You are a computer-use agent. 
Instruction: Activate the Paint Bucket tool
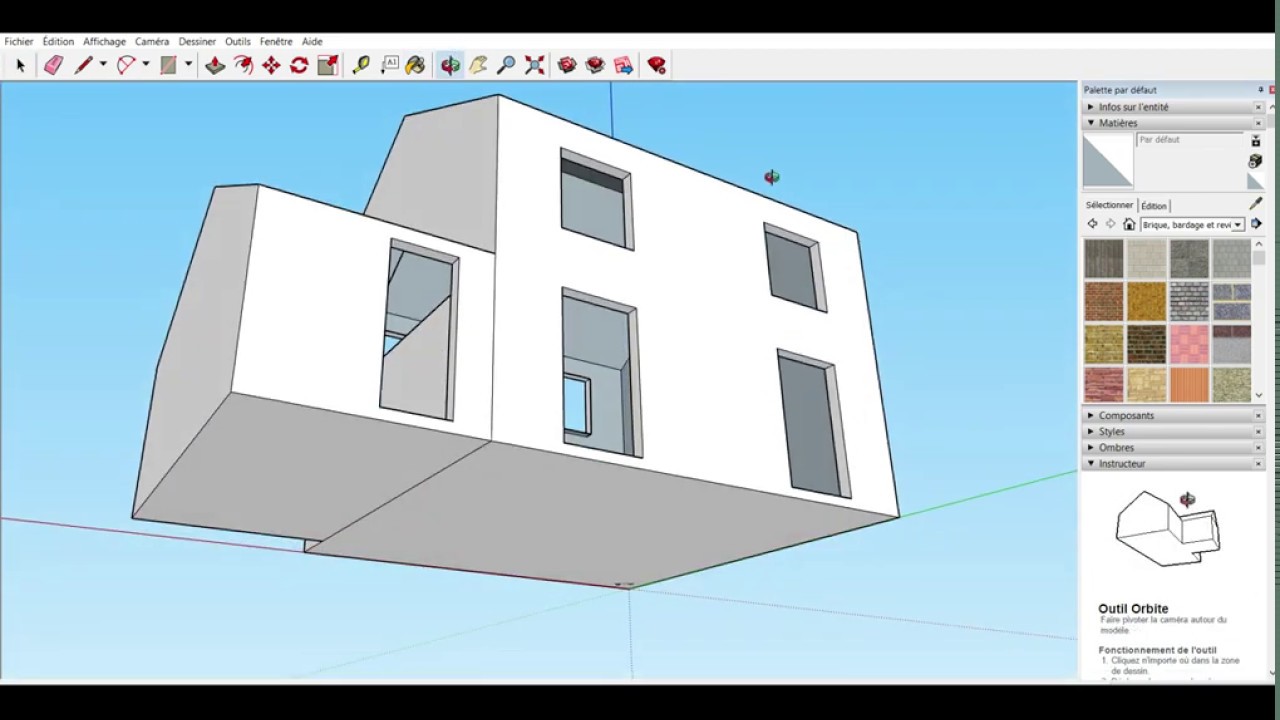(x=416, y=66)
